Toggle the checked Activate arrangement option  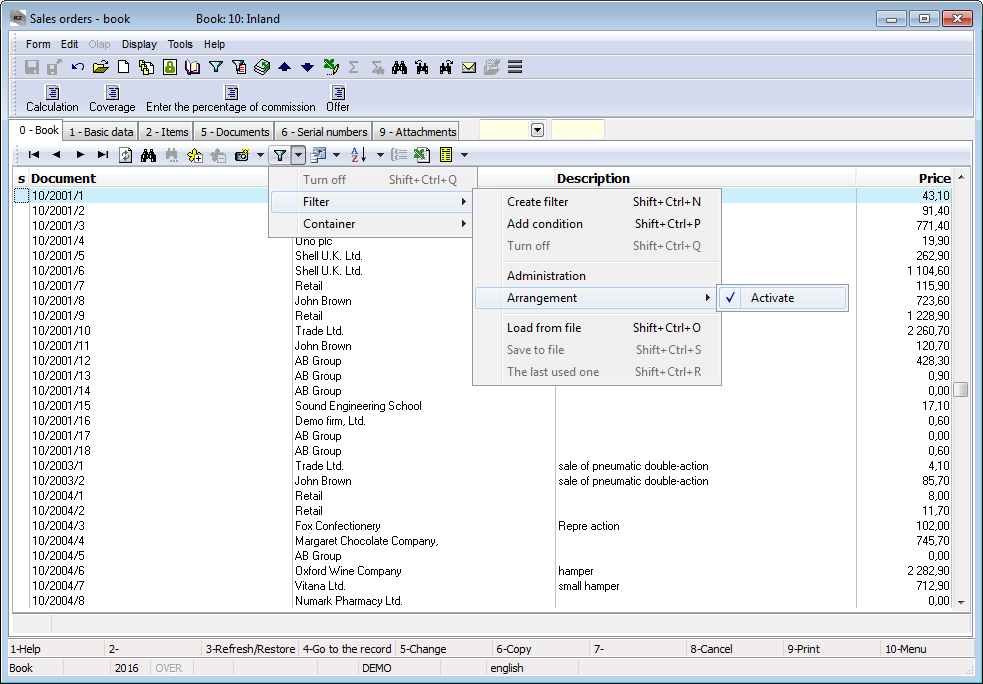tap(772, 298)
